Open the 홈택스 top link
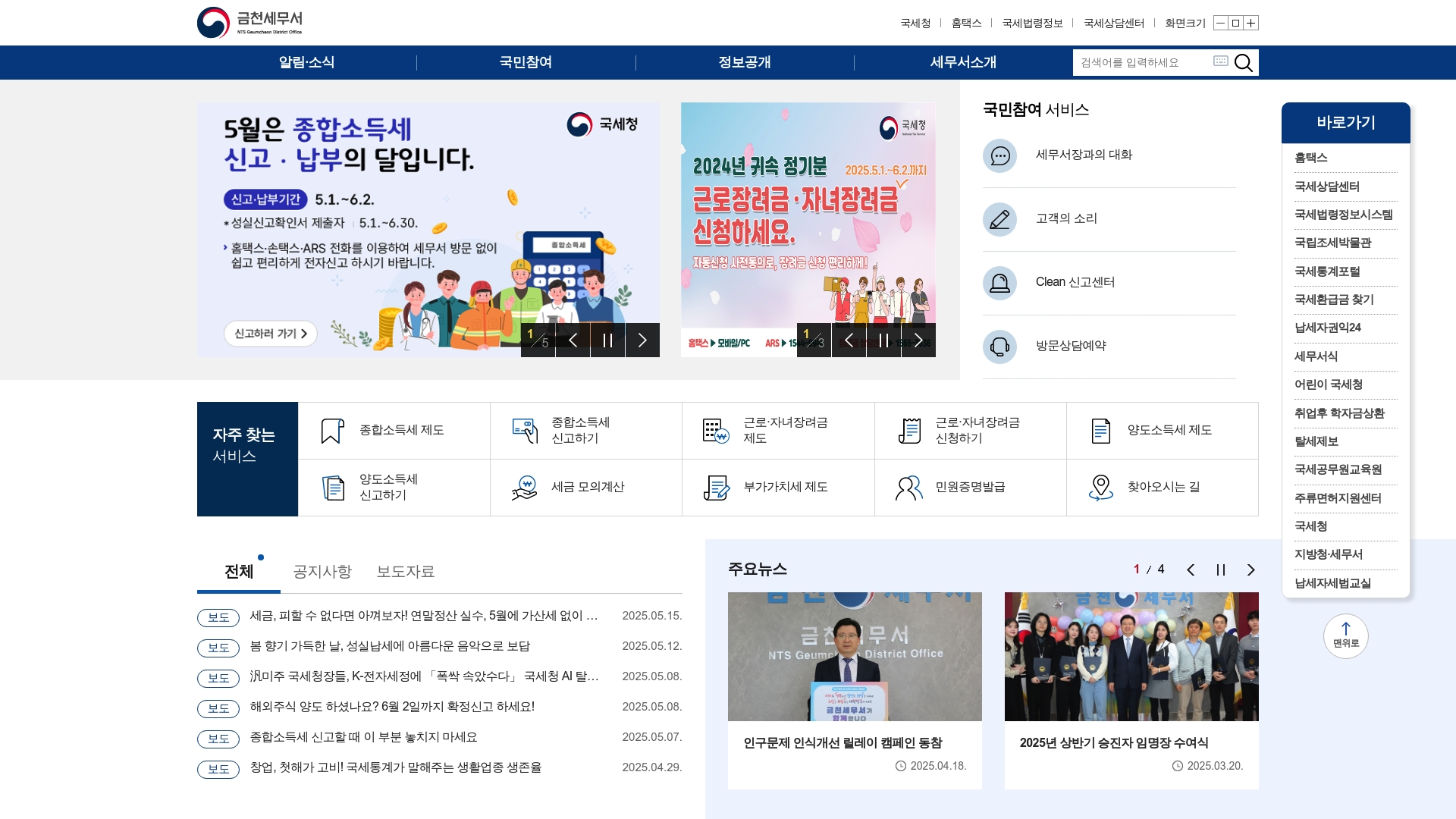Image resolution: width=1456 pixels, height=819 pixels. coord(966,23)
